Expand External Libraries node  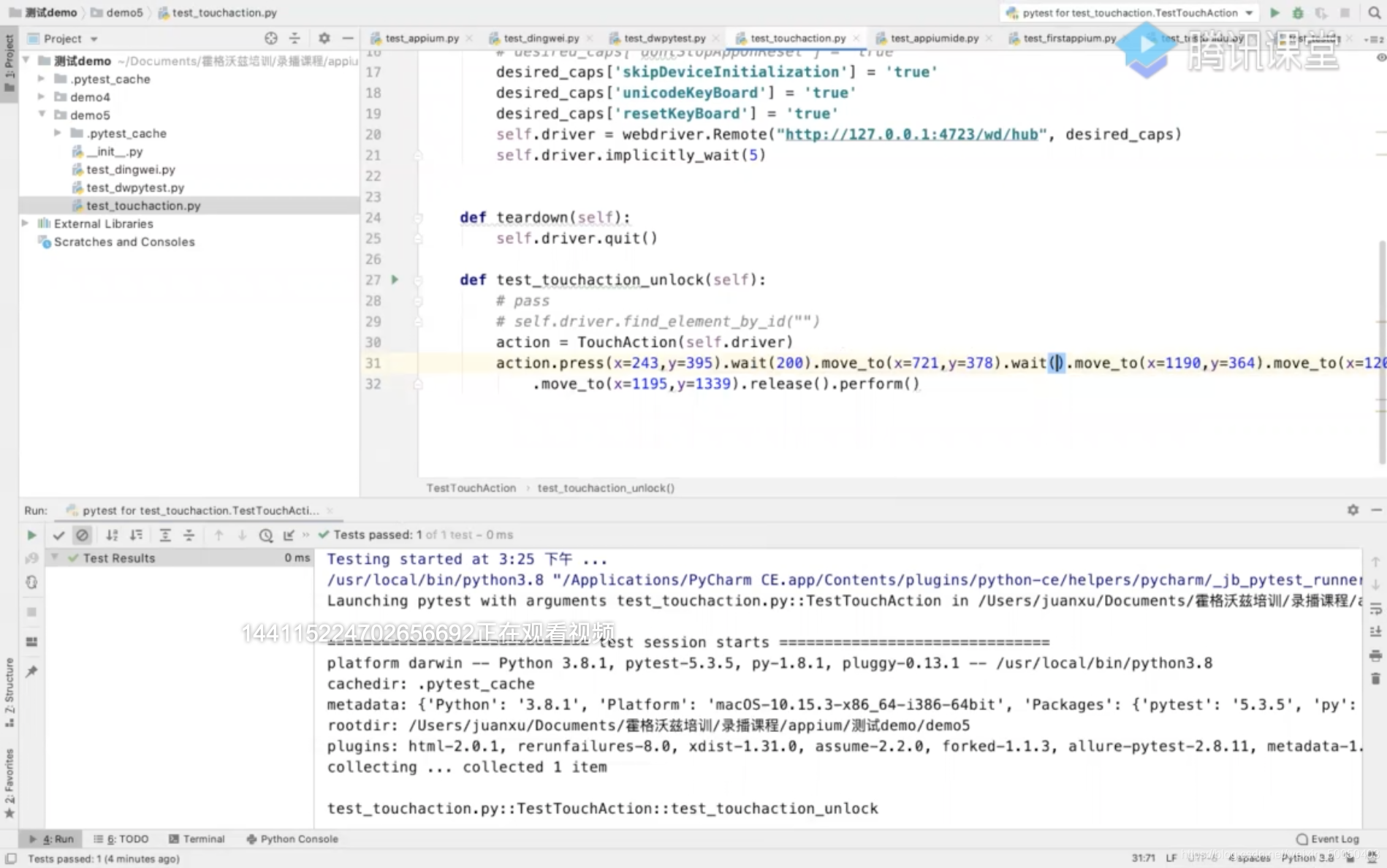pyautogui.click(x=26, y=224)
